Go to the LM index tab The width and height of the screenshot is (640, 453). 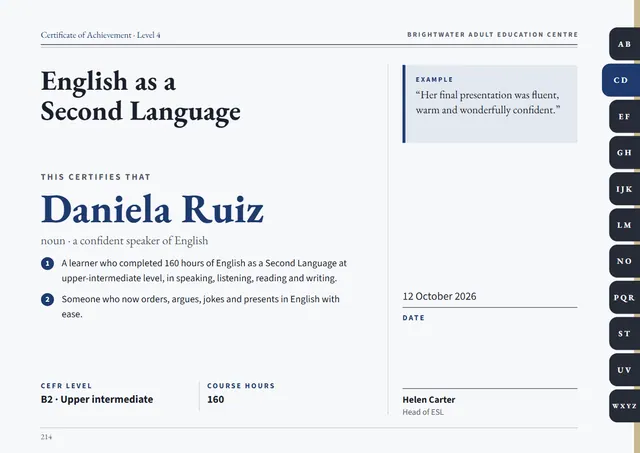624,225
